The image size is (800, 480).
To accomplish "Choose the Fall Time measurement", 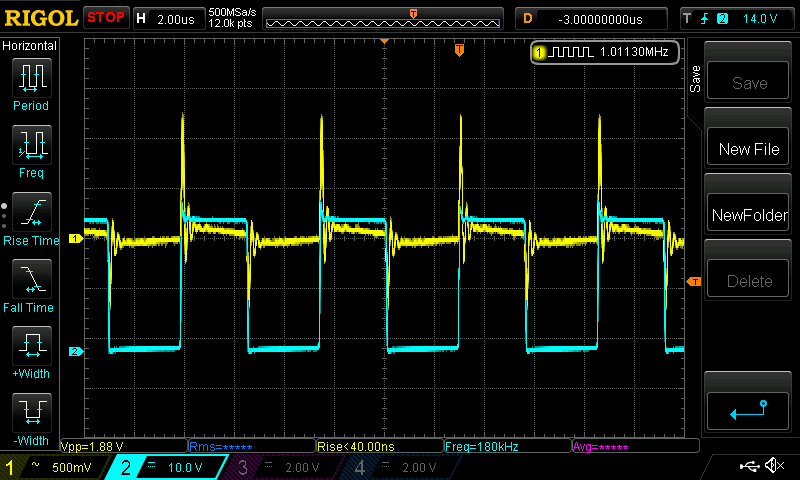I will coord(30,284).
